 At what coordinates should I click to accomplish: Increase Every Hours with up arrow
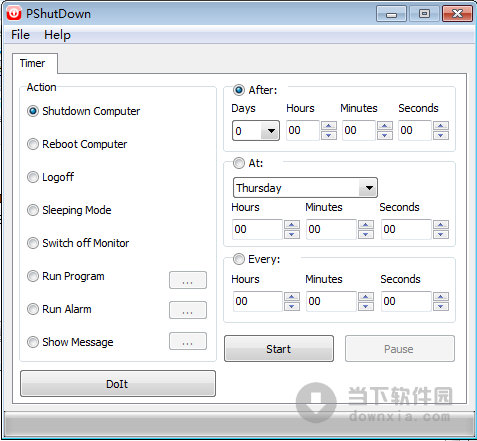click(x=292, y=297)
